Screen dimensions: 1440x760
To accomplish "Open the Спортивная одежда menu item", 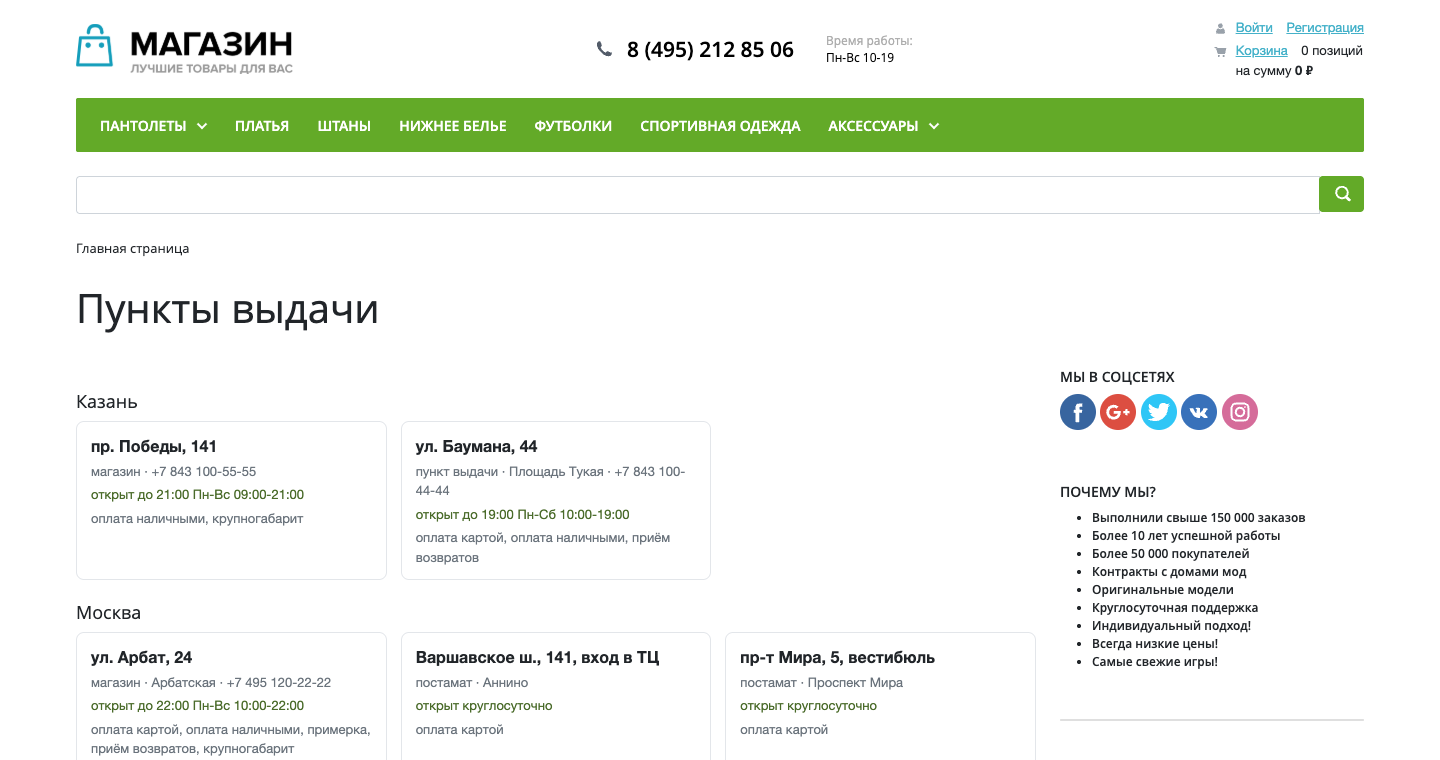I will tap(720, 126).
